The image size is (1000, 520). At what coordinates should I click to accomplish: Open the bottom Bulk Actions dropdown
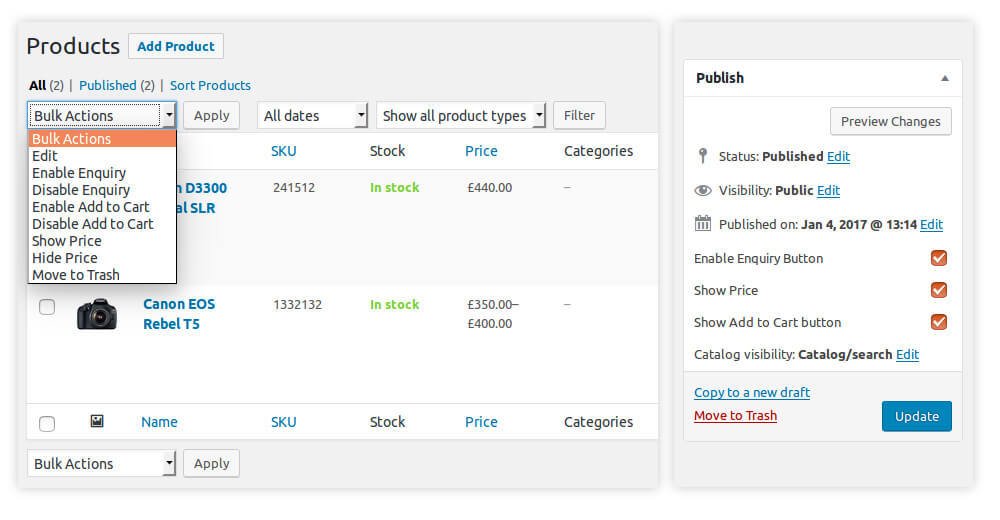pyautogui.click(x=101, y=463)
